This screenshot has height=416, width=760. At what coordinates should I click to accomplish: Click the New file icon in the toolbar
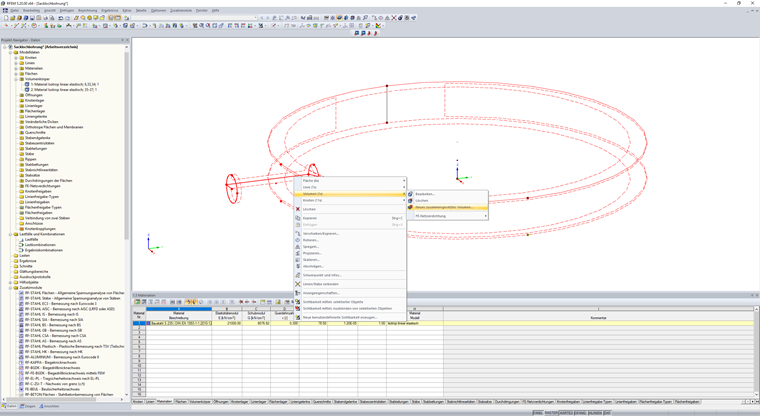coord(6,18)
